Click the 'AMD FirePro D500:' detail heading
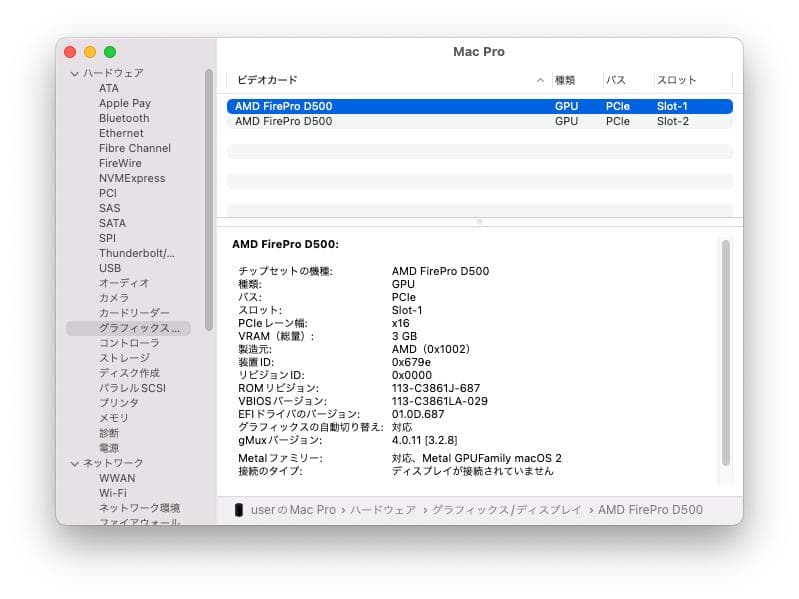This screenshot has height=599, width=799. (x=285, y=244)
